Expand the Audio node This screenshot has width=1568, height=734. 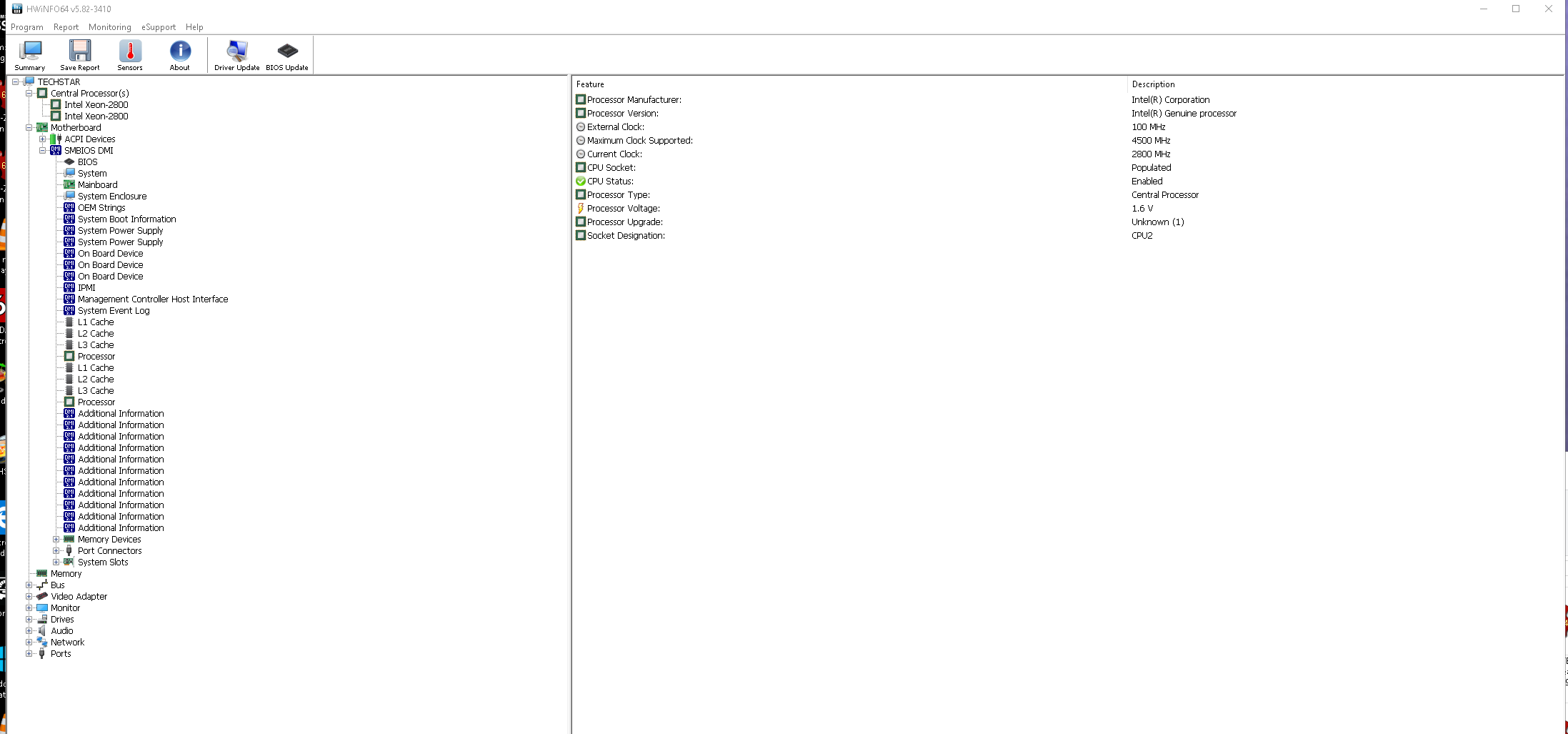pos(29,630)
